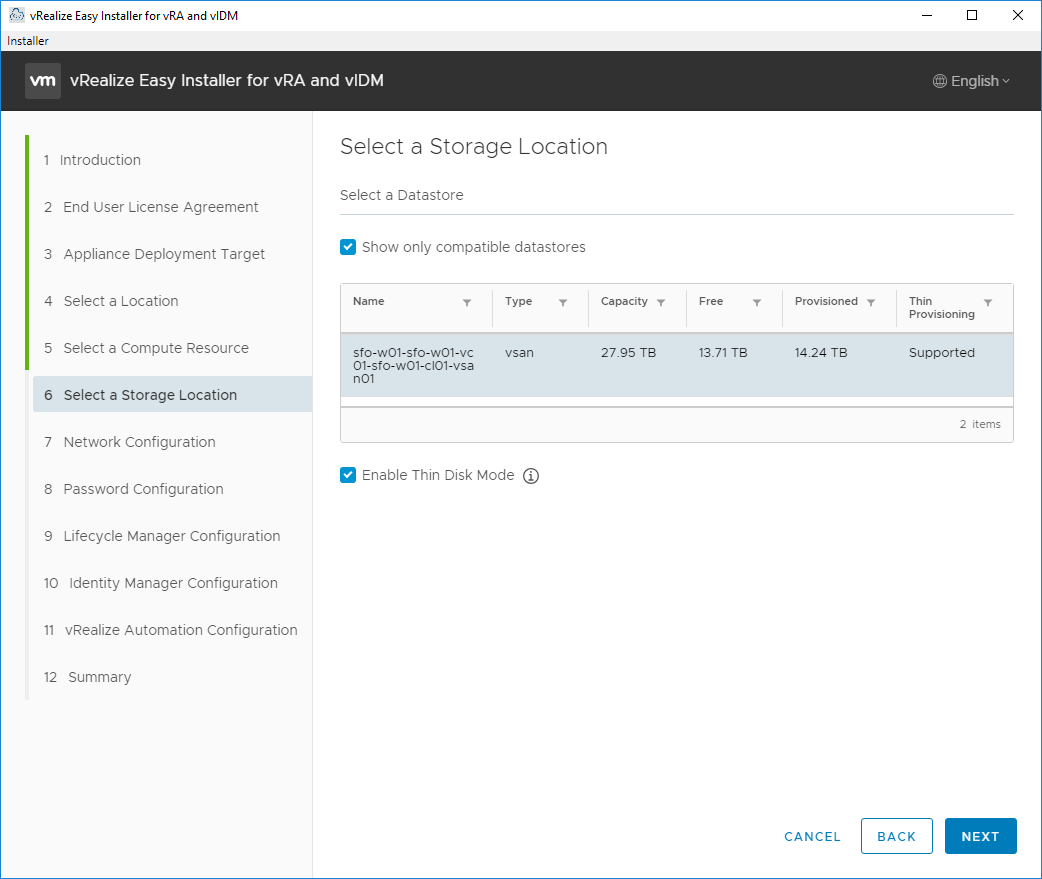Go to step 12 Summary

88,677
